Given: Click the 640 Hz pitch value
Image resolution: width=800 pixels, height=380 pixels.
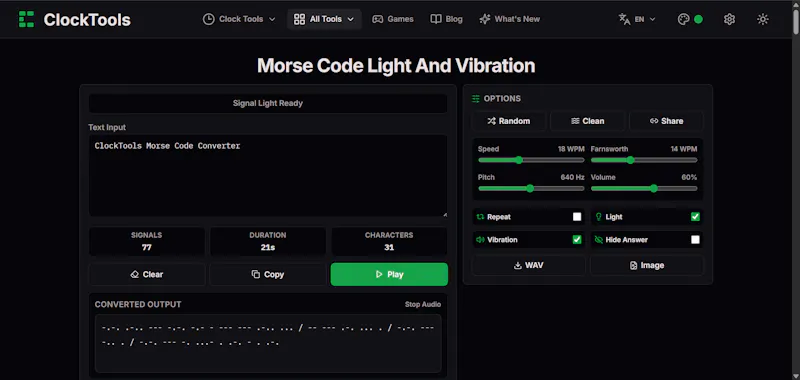Looking at the screenshot, I should [572, 177].
